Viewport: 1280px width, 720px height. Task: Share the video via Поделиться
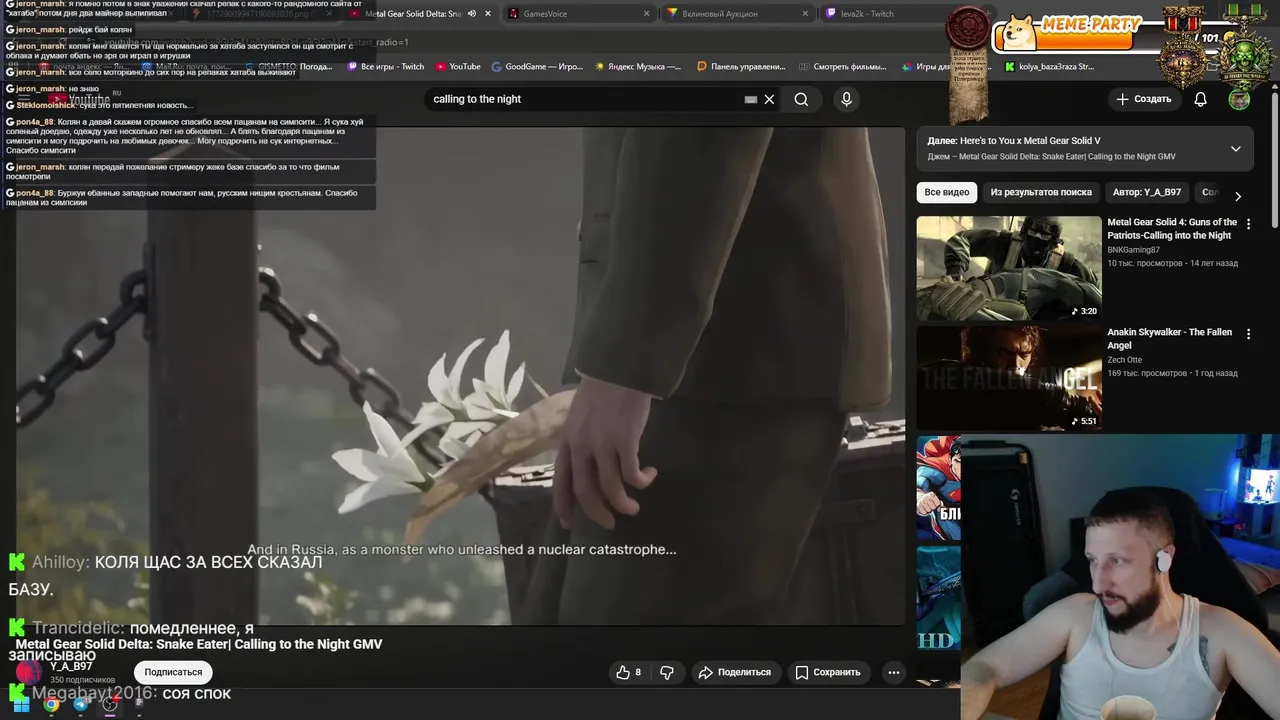point(735,672)
